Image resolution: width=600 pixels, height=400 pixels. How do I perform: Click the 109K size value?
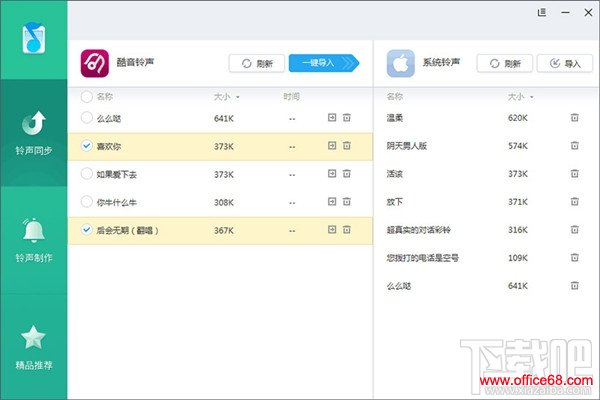(518, 258)
